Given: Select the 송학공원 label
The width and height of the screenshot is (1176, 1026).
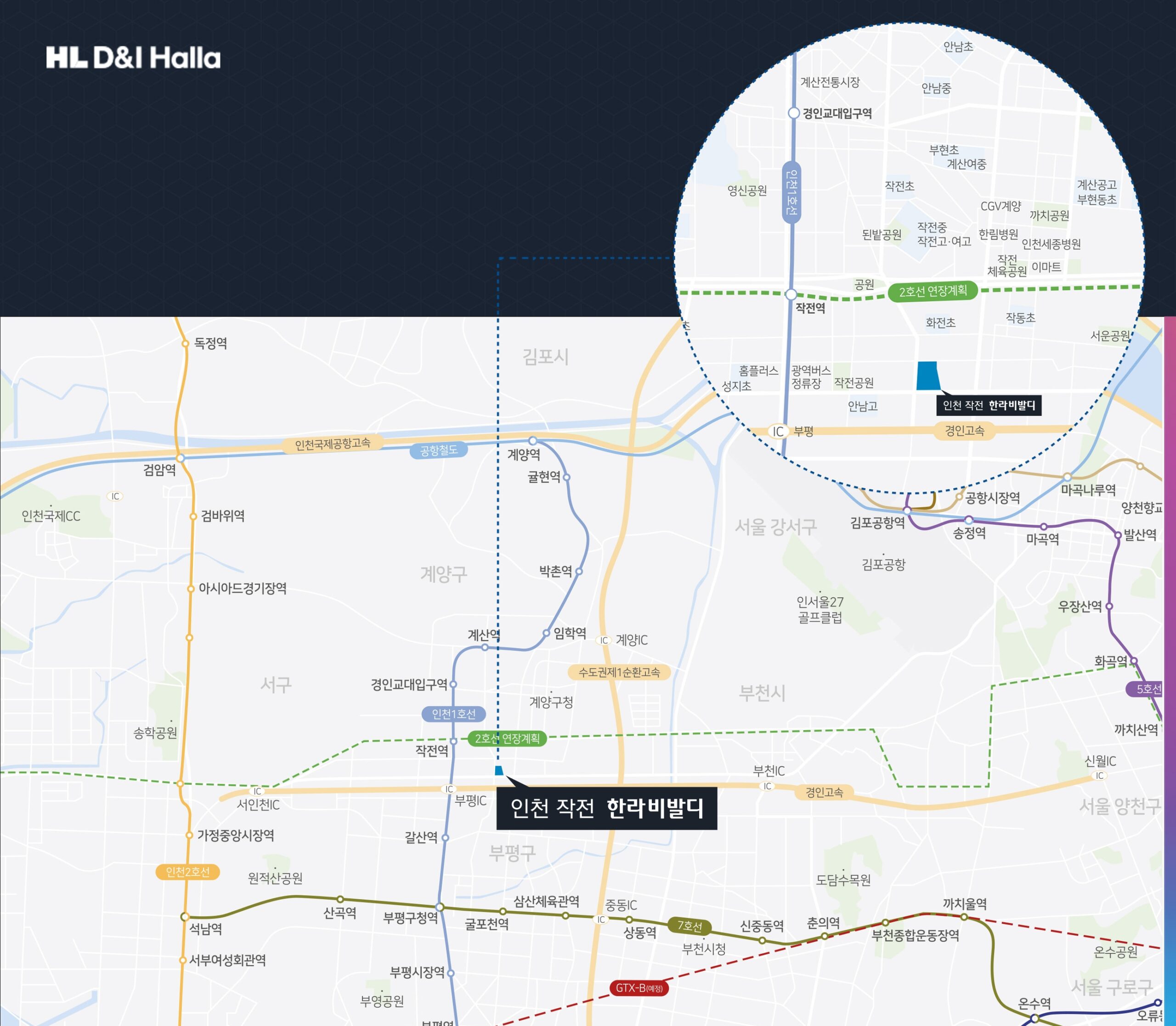Looking at the screenshot, I should (x=155, y=733).
